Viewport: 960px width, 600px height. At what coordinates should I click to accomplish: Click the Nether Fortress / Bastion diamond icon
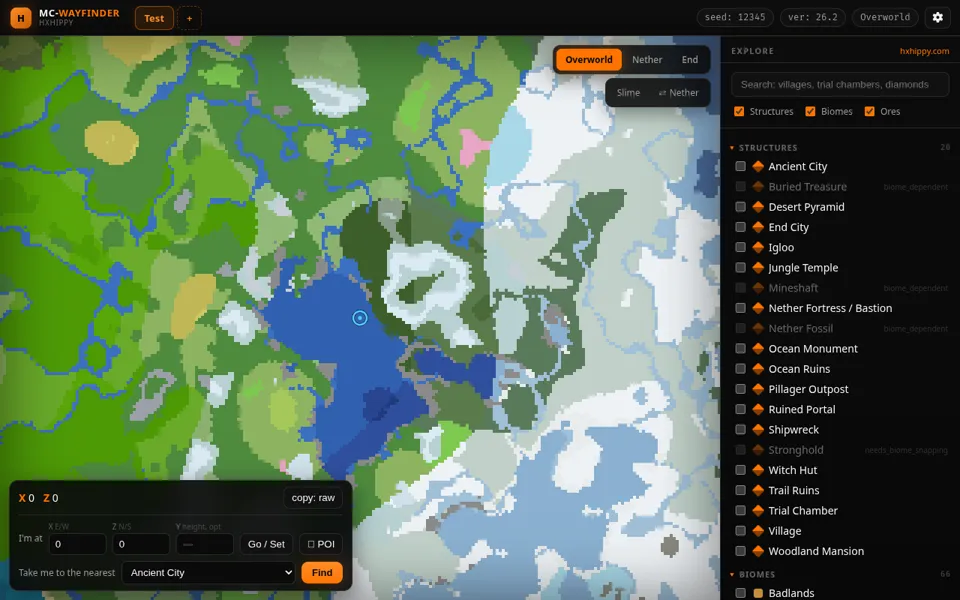tap(758, 308)
